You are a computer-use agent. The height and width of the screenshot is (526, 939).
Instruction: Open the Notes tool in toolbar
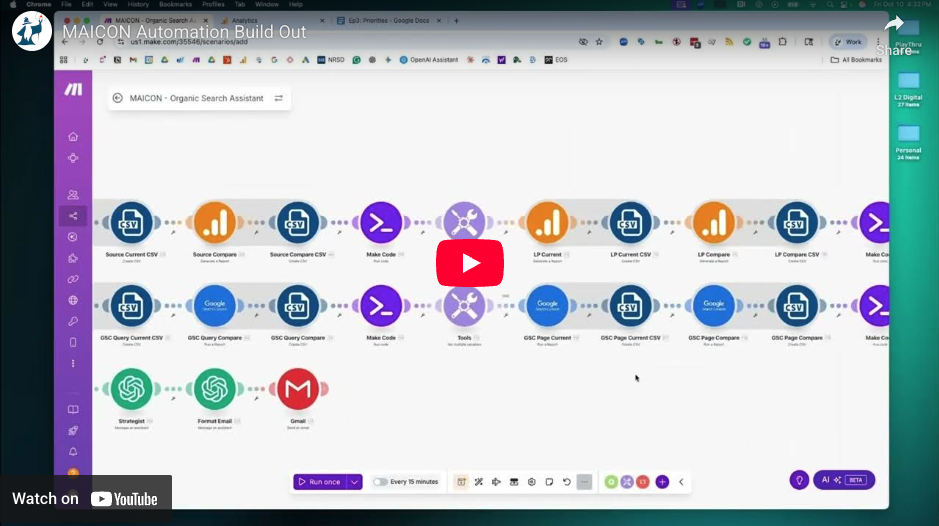[549, 482]
